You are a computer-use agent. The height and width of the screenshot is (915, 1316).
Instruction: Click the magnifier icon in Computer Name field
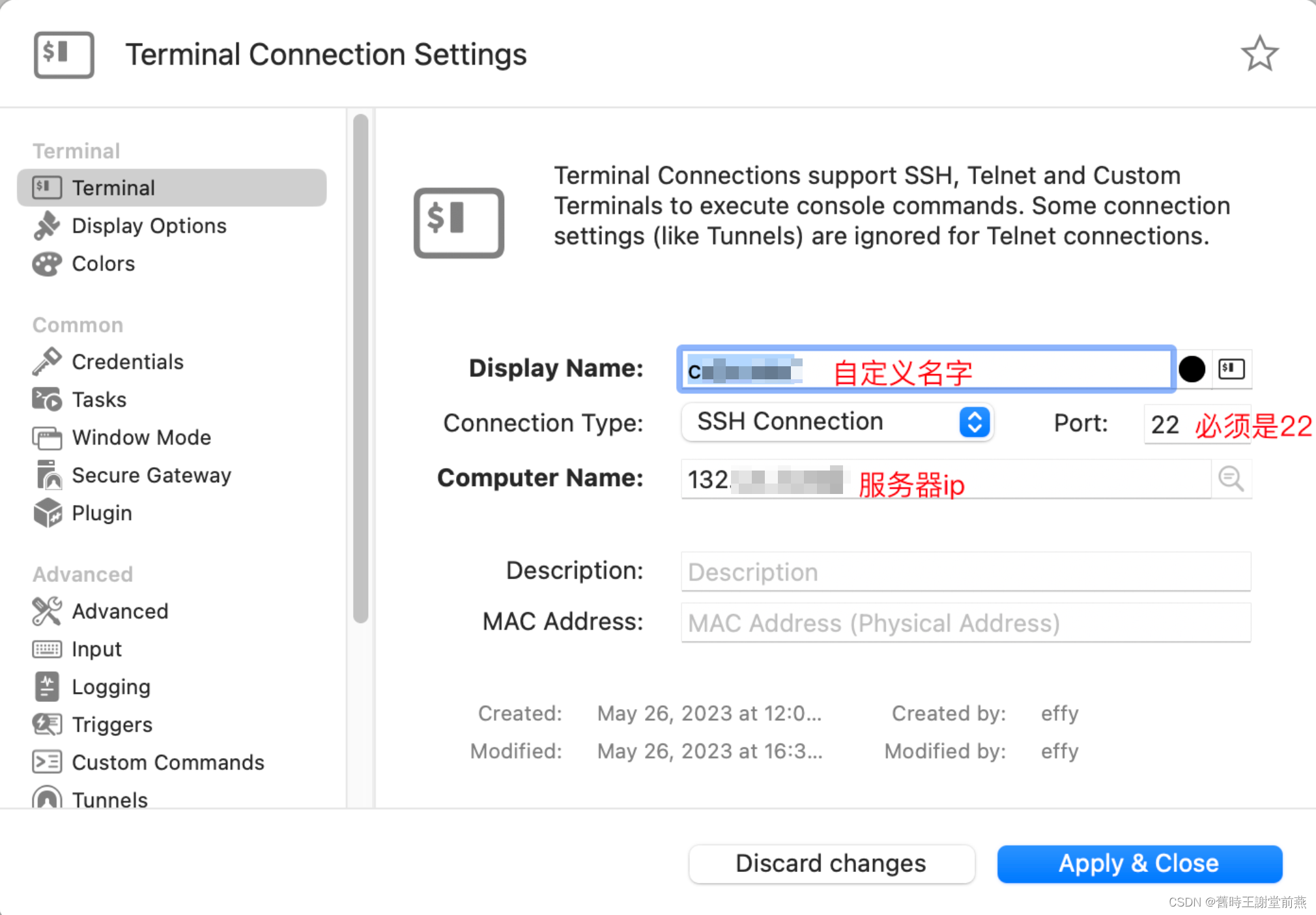pyautogui.click(x=1231, y=479)
